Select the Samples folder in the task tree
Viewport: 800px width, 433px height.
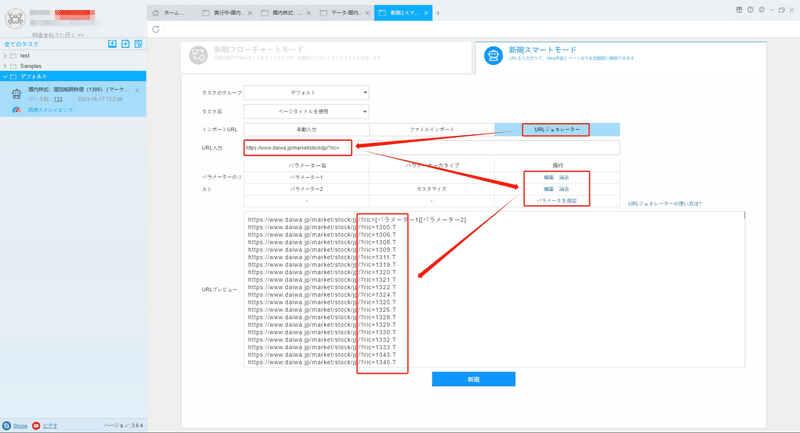point(31,66)
